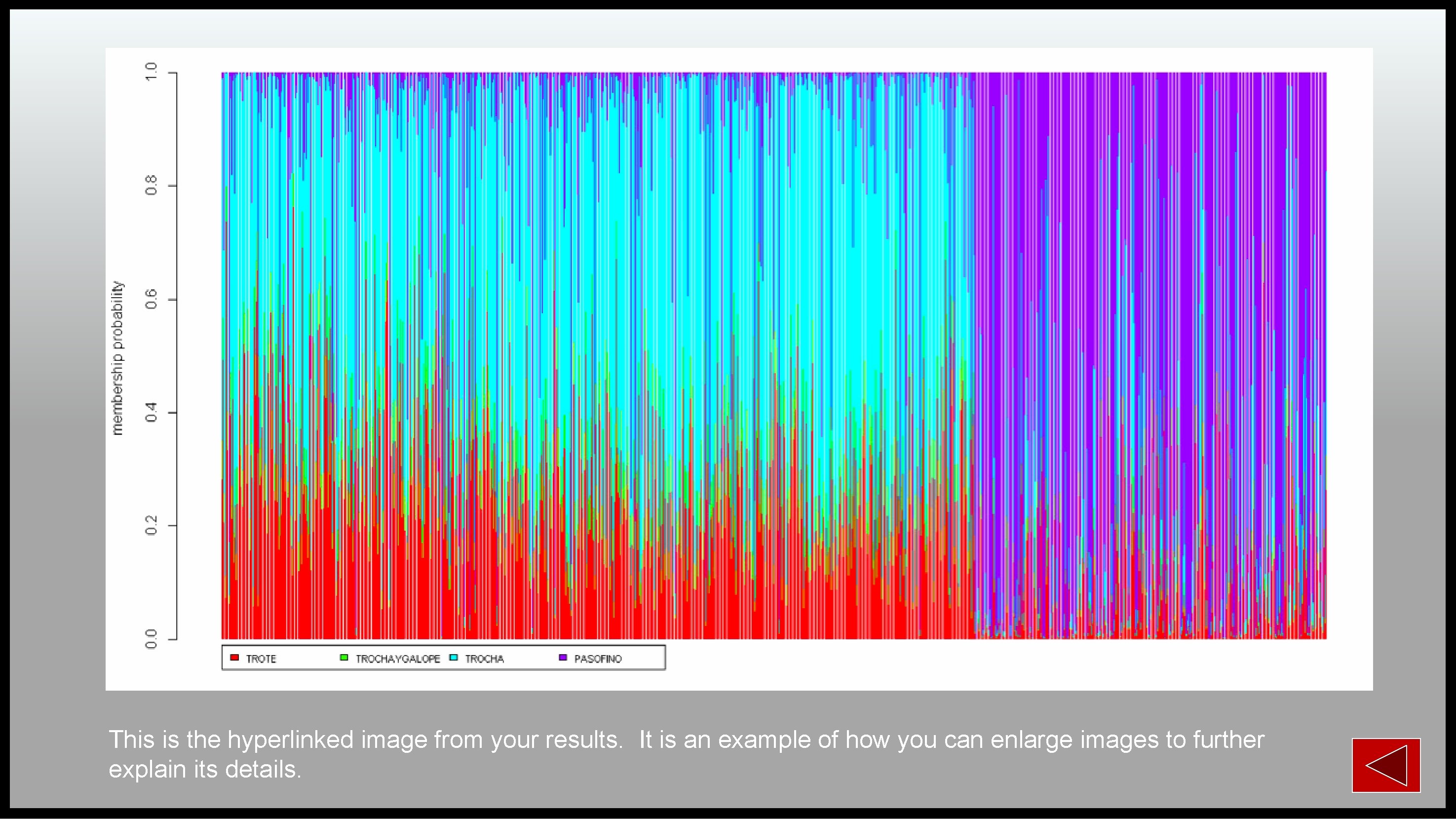
Task: Select the TROTE legend label
Action: 261,659
